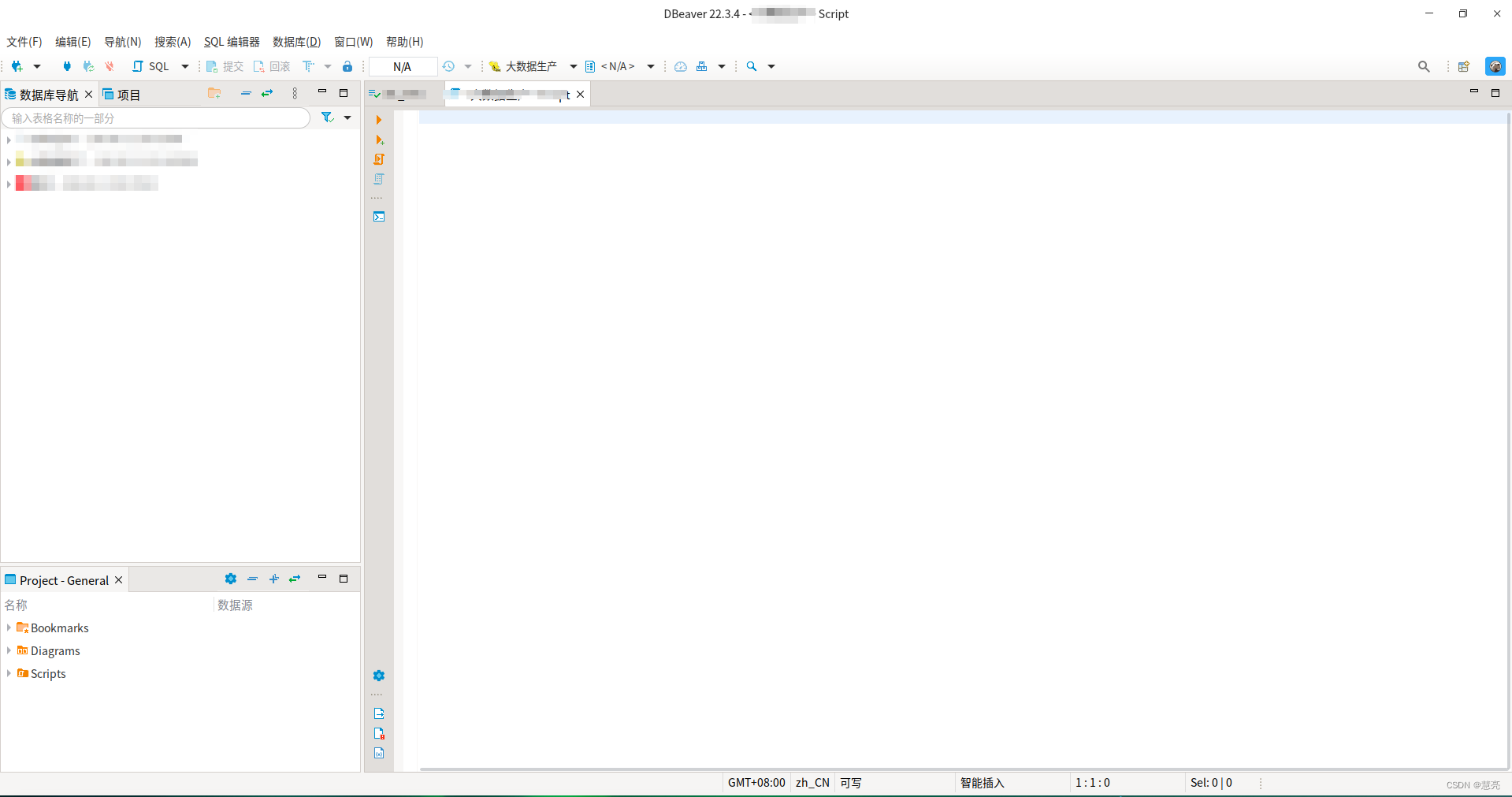Toggle 可写 read-only mode in status bar
The width and height of the screenshot is (1512, 797).
[850, 783]
